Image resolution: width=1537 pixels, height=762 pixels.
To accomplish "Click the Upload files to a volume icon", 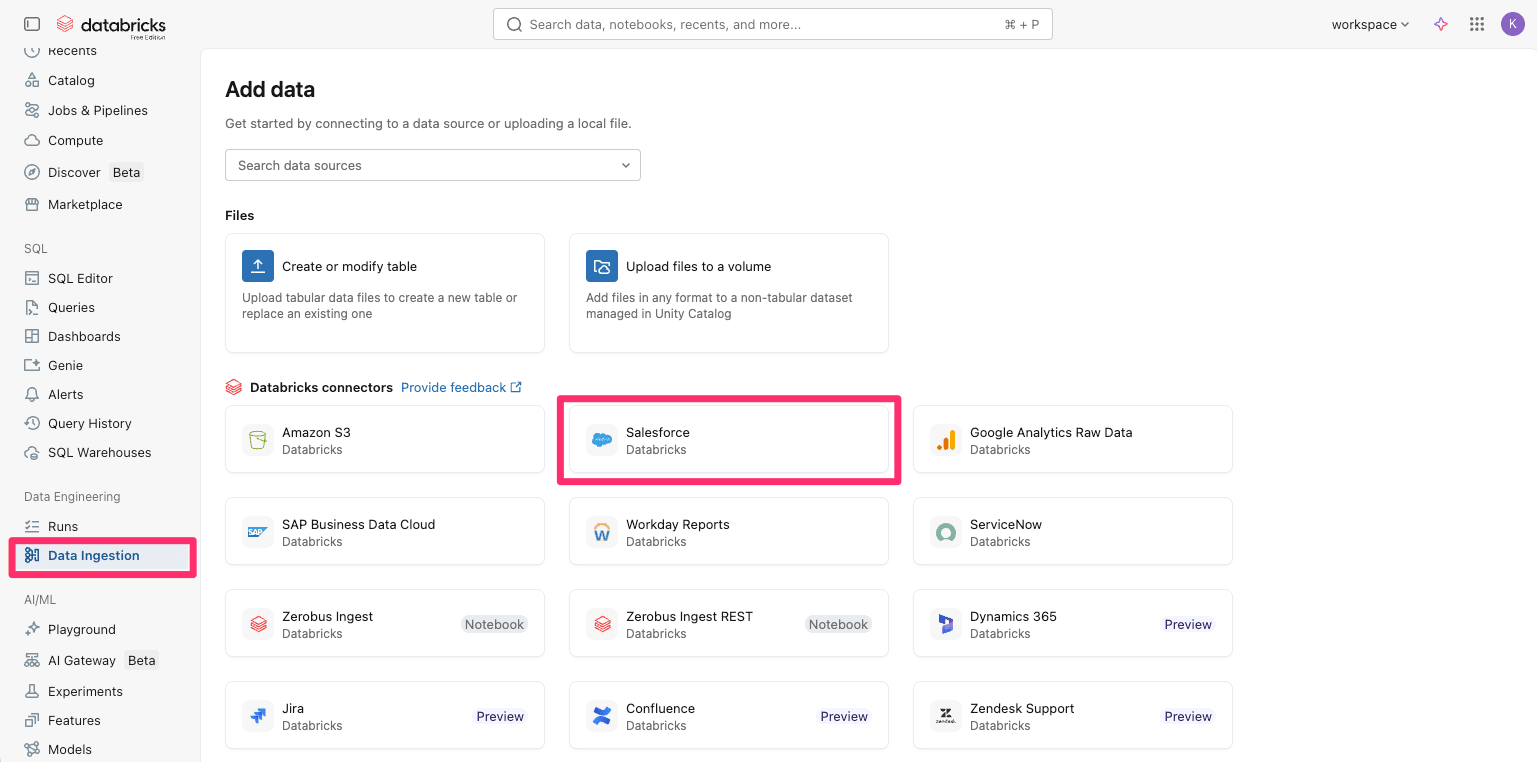I will click(602, 266).
